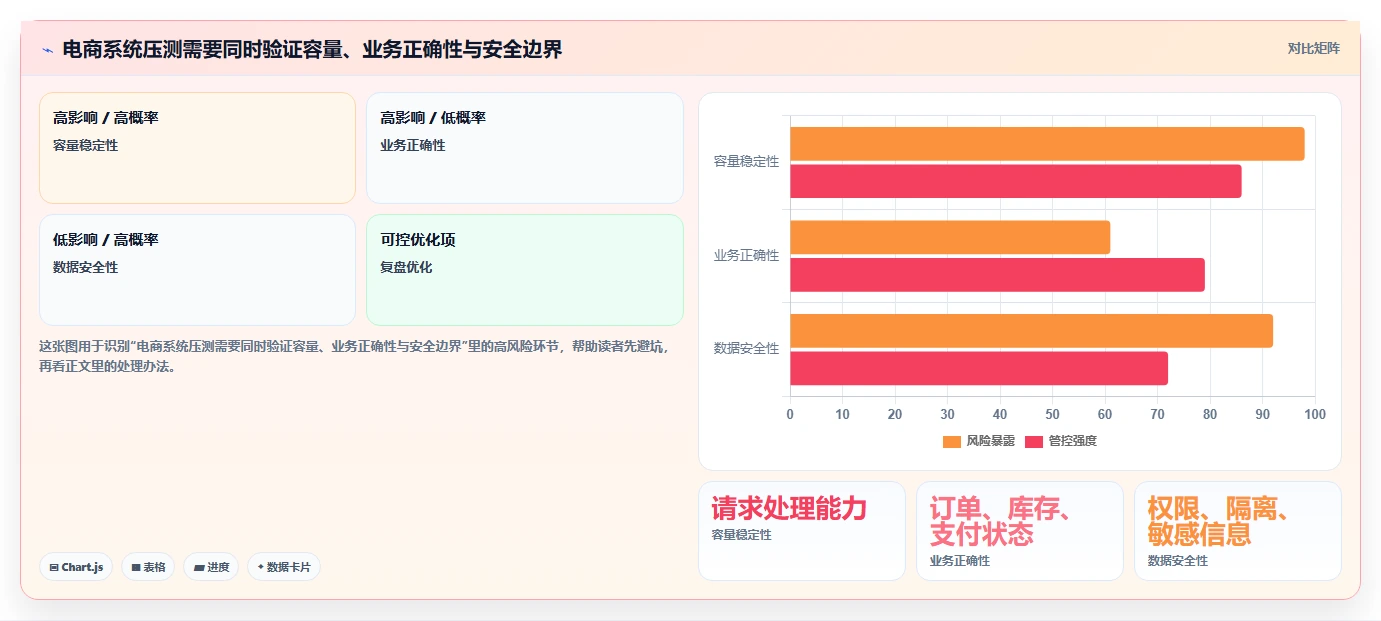This screenshot has height=621, width=1381.
Task: Click the 表格 tag chip
Action: (148, 567)
